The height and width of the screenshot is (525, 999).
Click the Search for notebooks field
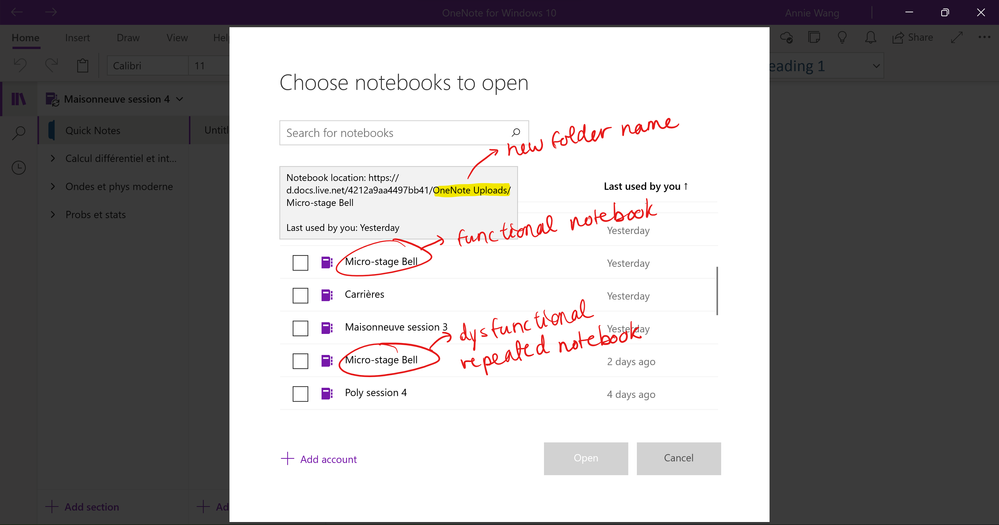point(404,133)
